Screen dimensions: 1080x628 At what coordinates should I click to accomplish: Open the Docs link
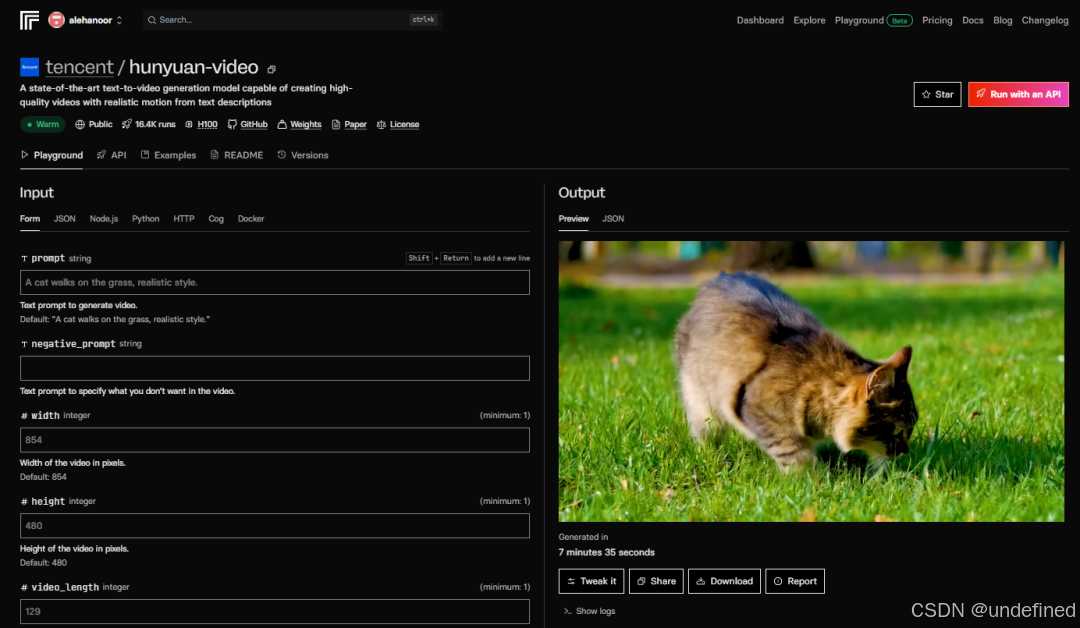(973, 20)
